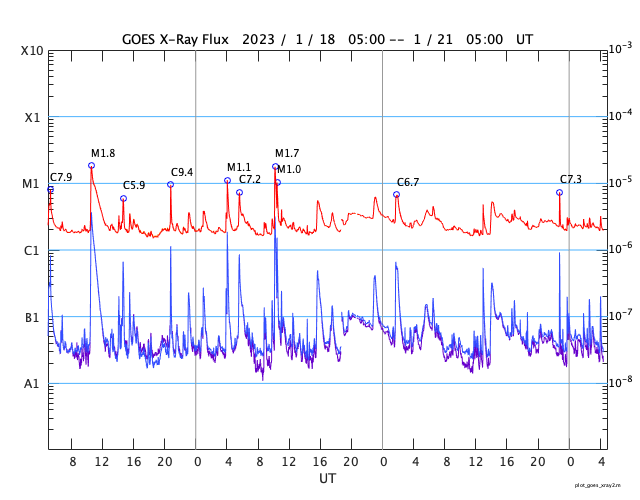Click the M1.0 flare annotation text

(x=289, y=169)
